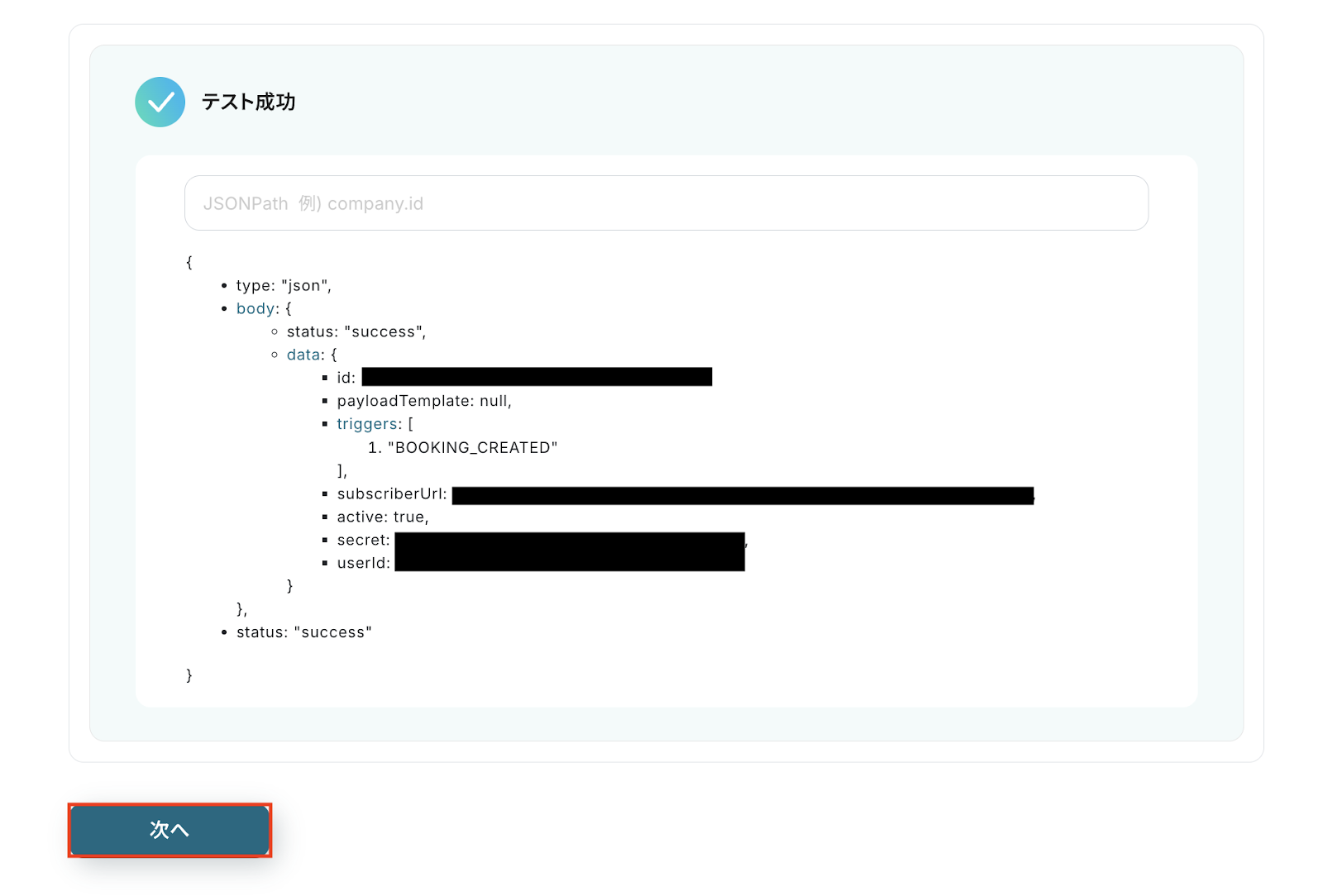Collapse the body JSON key
The height and width of the screenshot is (896, 1323).
256,308
